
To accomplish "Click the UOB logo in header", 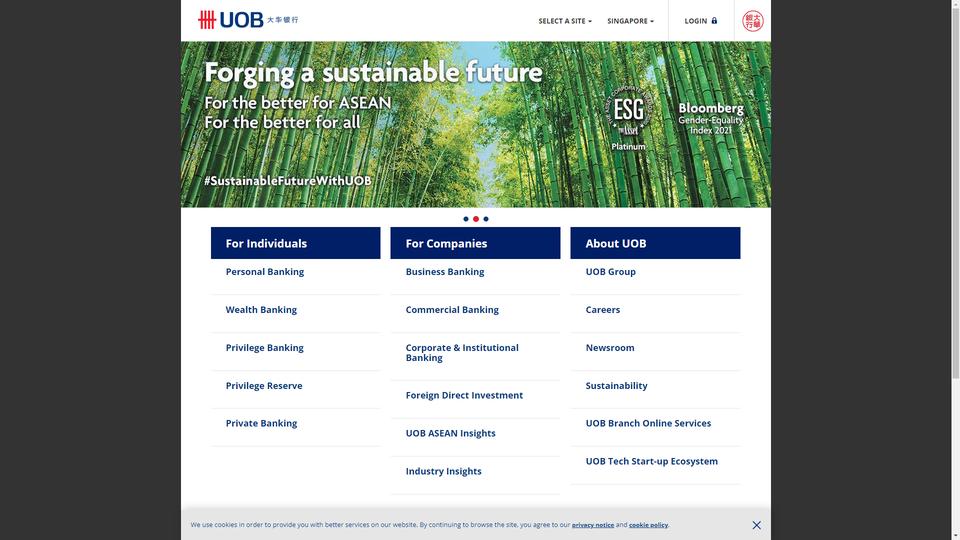I will (x=248, y=20).
